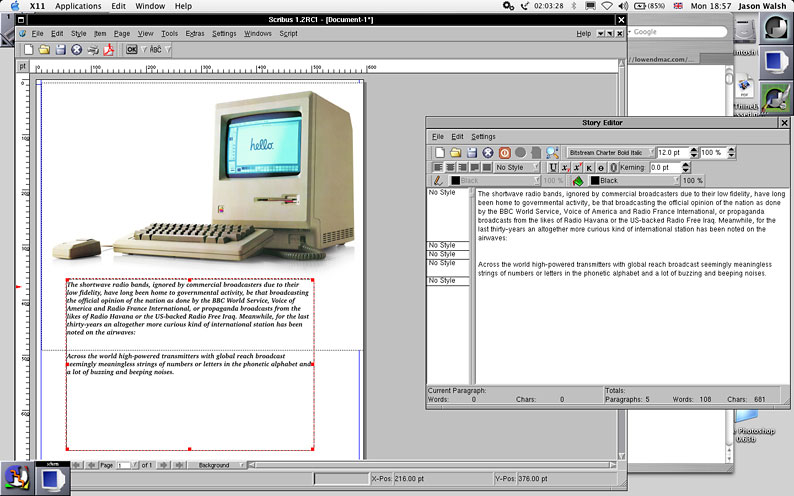The height and width of the screenshot is (496, 794).
Task: Click the Export as PDF icon
Action: 109,49
